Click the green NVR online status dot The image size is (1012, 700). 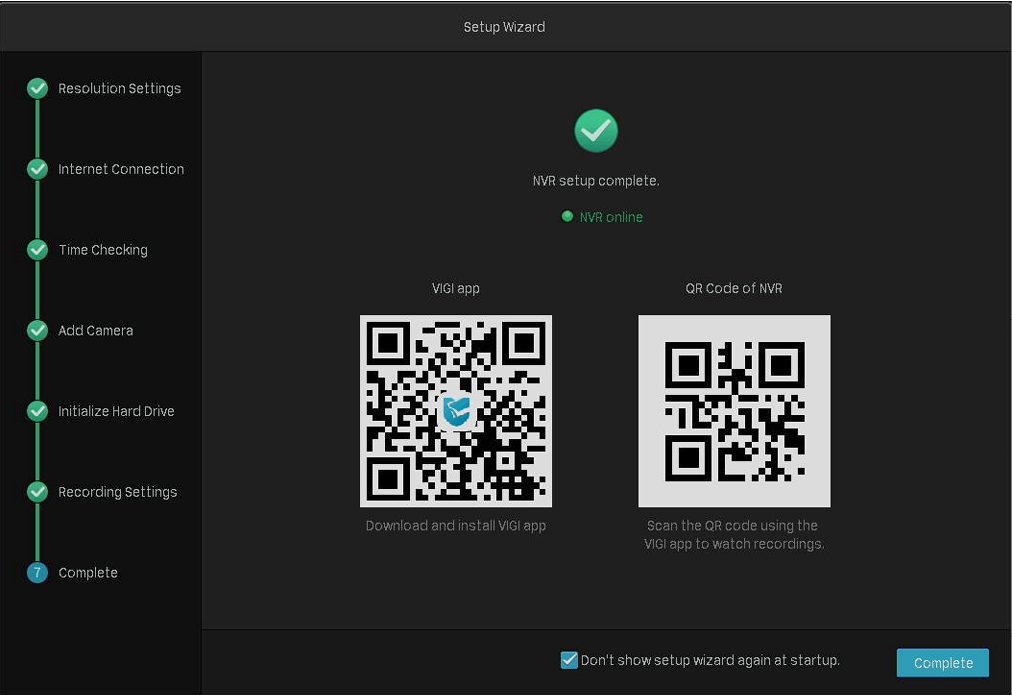(x=567, y=216)
